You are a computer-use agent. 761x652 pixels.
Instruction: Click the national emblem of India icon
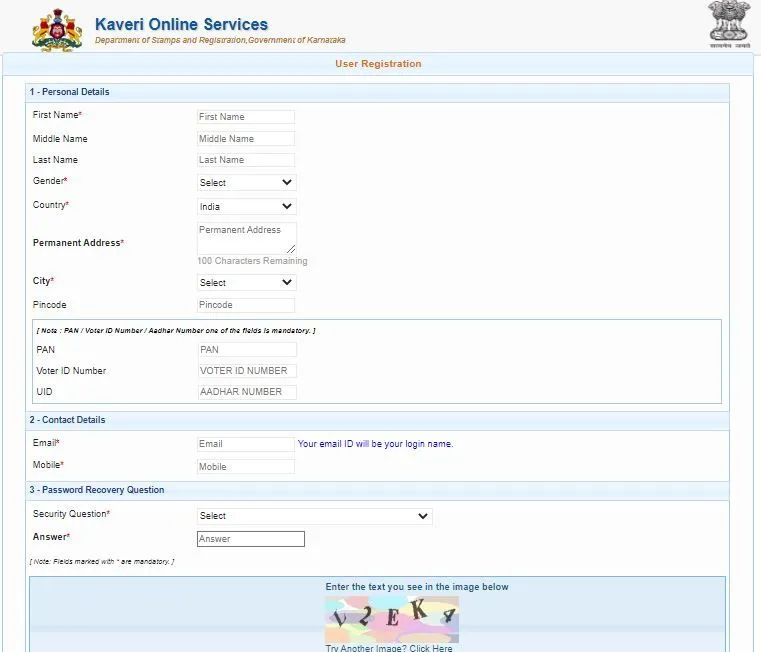(x=728, y=24)
